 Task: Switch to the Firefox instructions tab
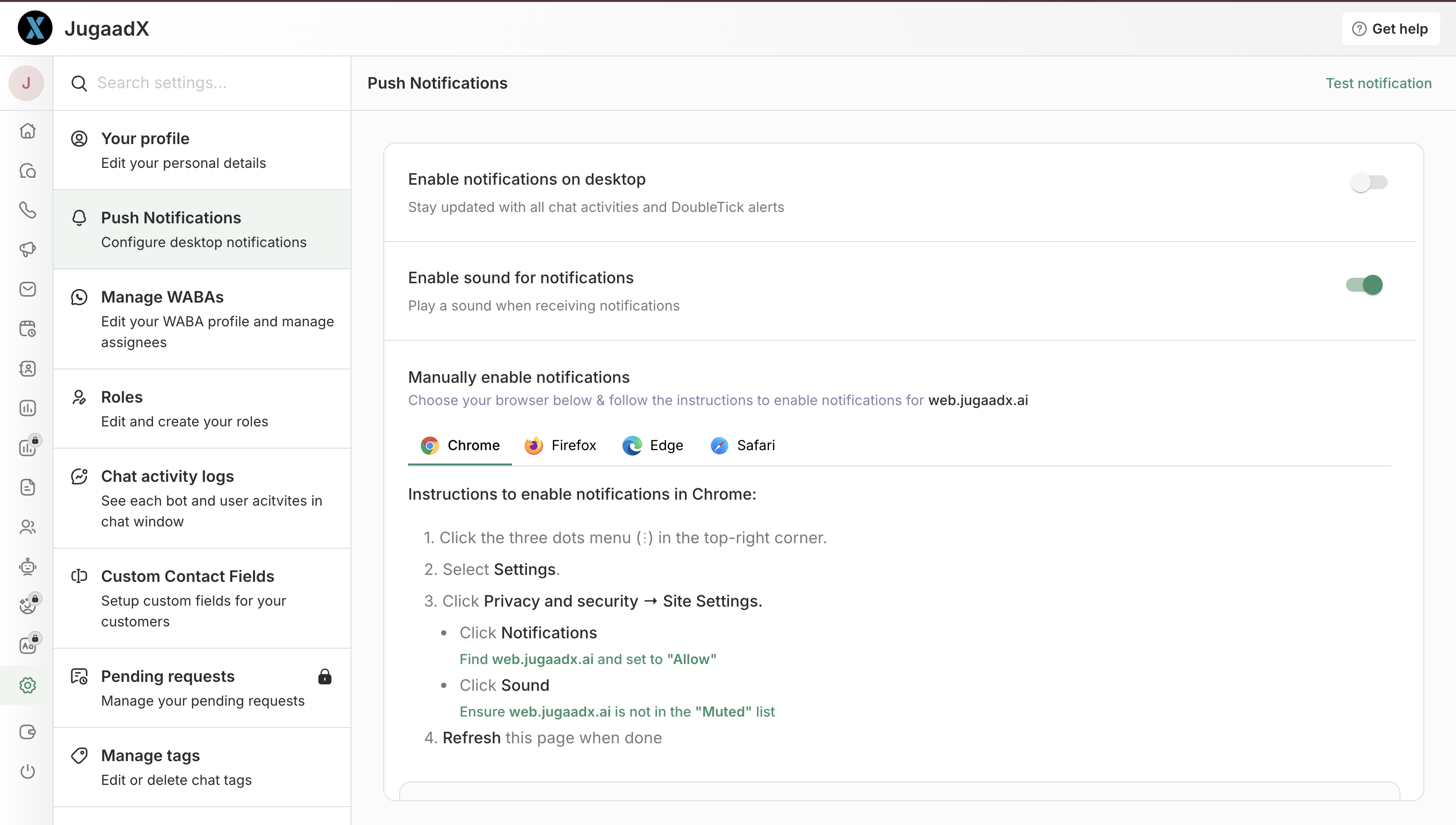[560, 445]
